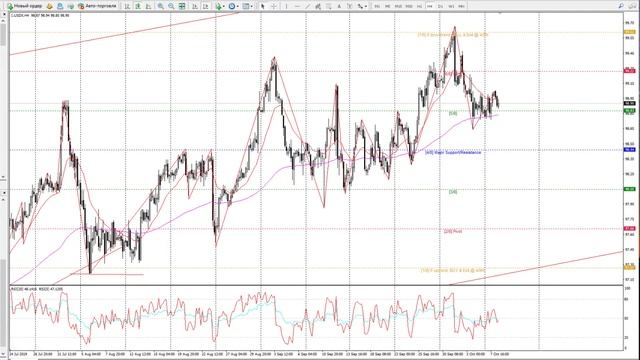
Task: Switch to the M1 timeframe
Action: point(377,6)
